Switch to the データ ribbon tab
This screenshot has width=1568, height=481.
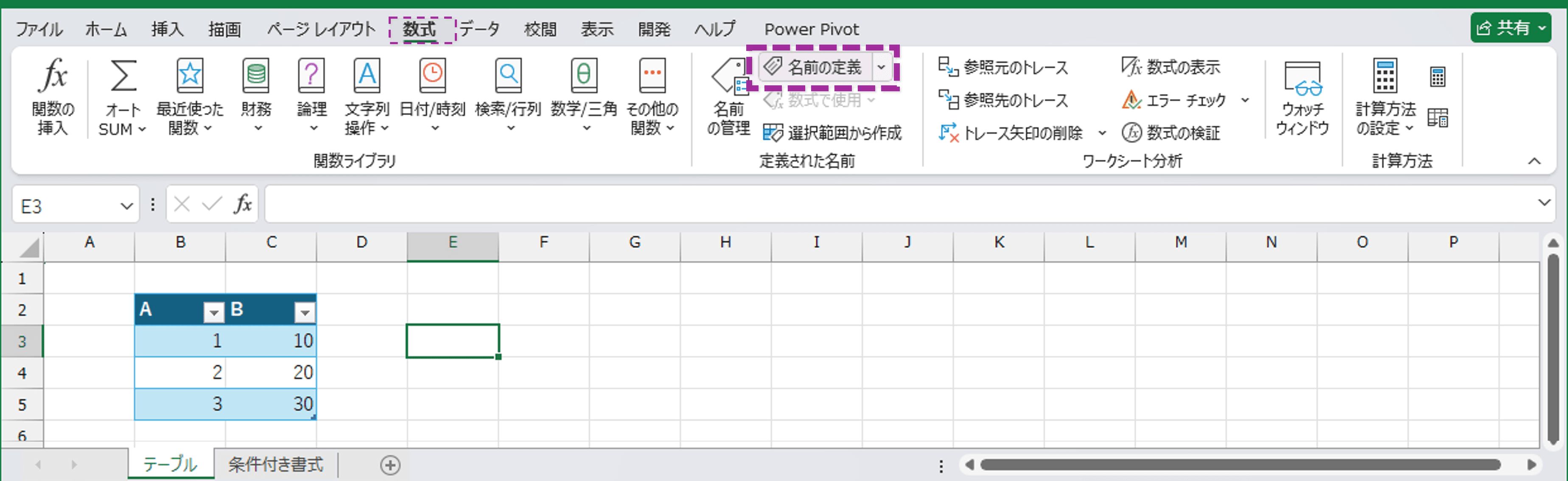tap(480, 28)
